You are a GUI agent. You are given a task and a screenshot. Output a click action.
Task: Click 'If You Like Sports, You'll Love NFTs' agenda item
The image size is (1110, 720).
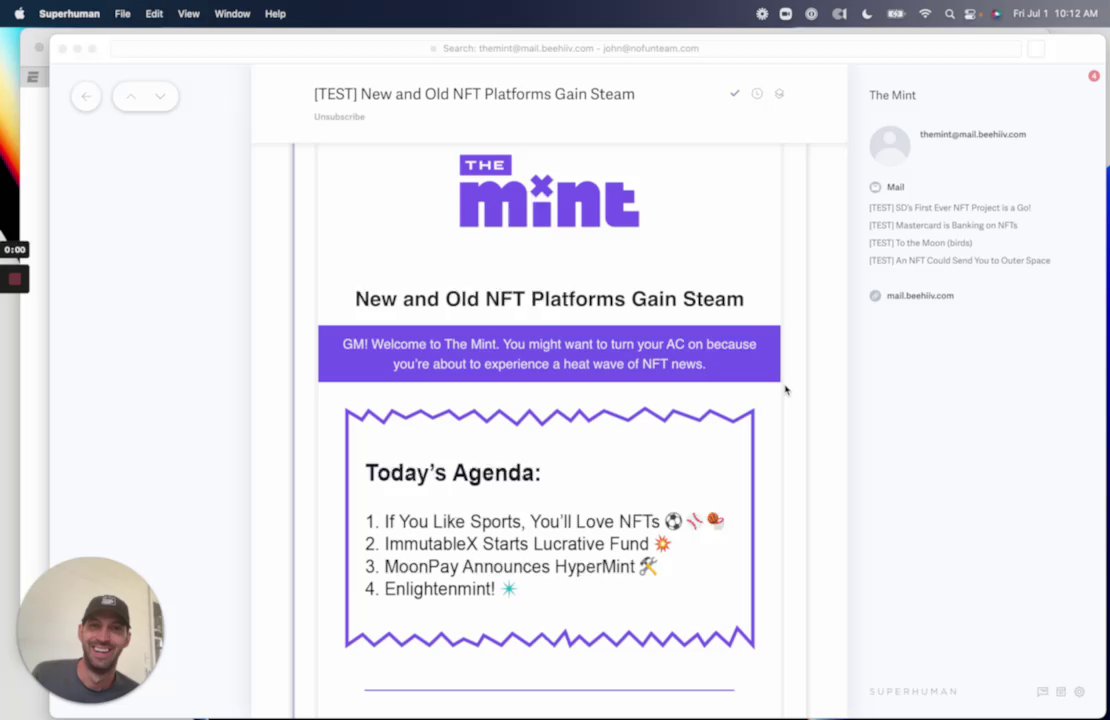pos(544,522)
